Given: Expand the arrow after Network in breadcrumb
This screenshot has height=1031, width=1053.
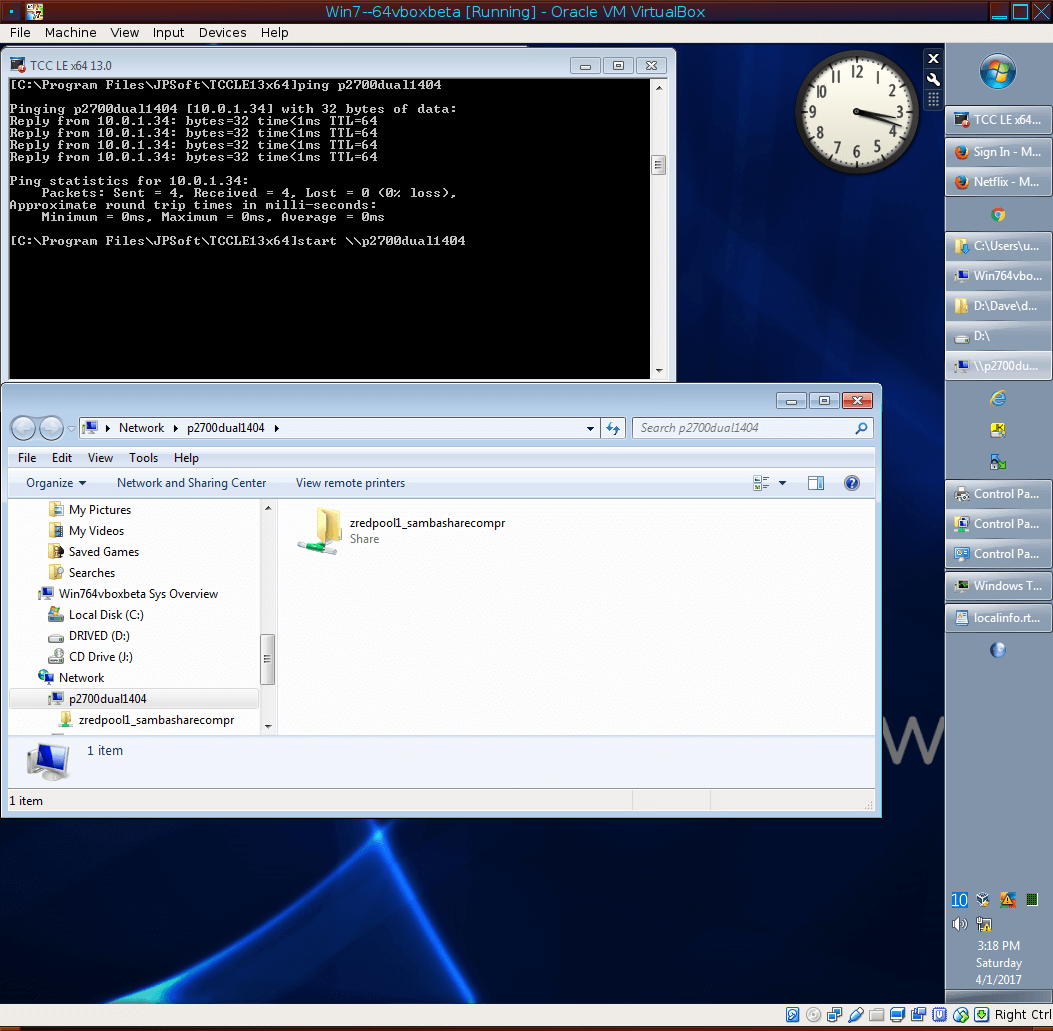Looking at the screenshot, I should (x=175, y=429).
